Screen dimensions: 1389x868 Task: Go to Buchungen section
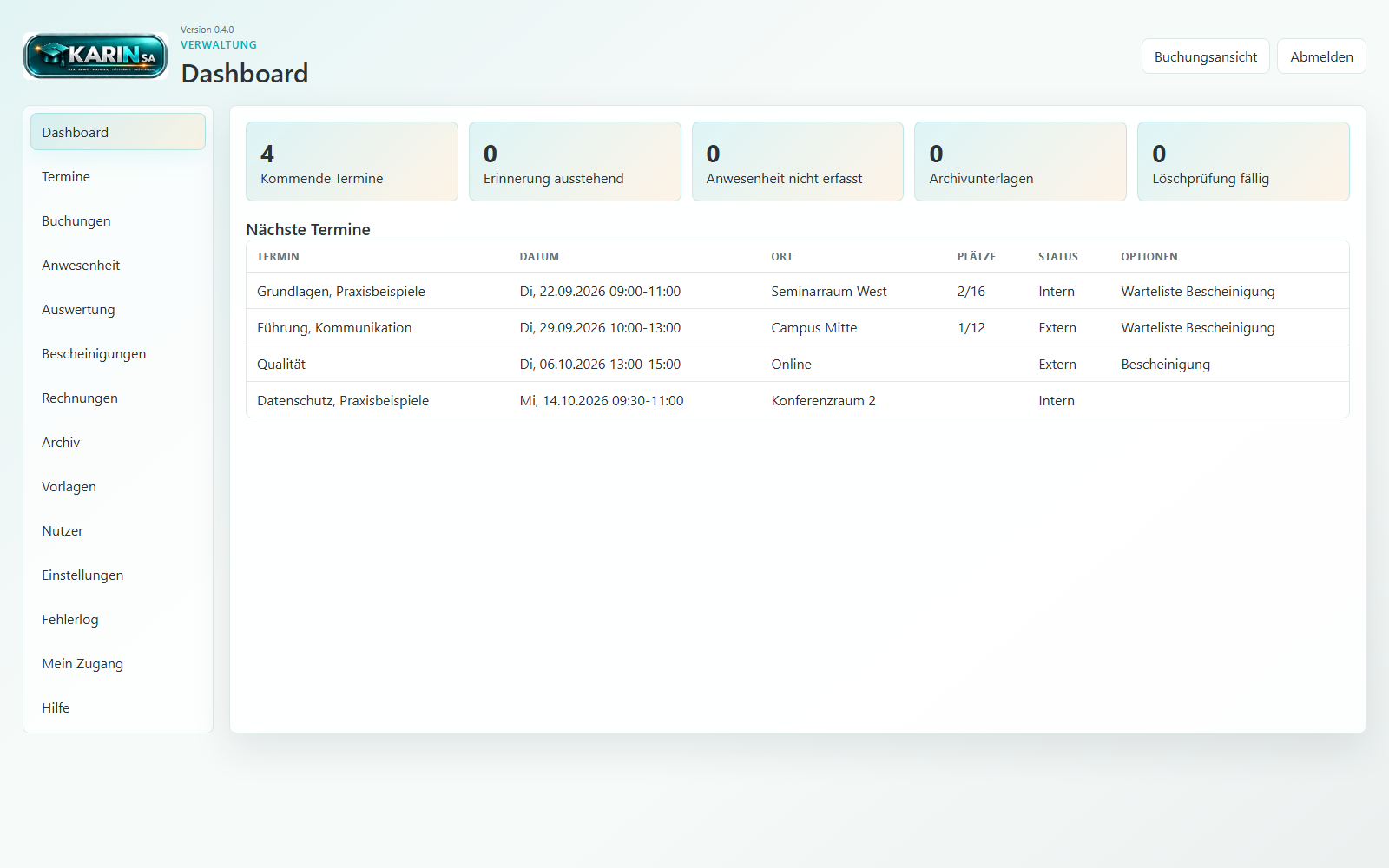[x=118, y=220]
